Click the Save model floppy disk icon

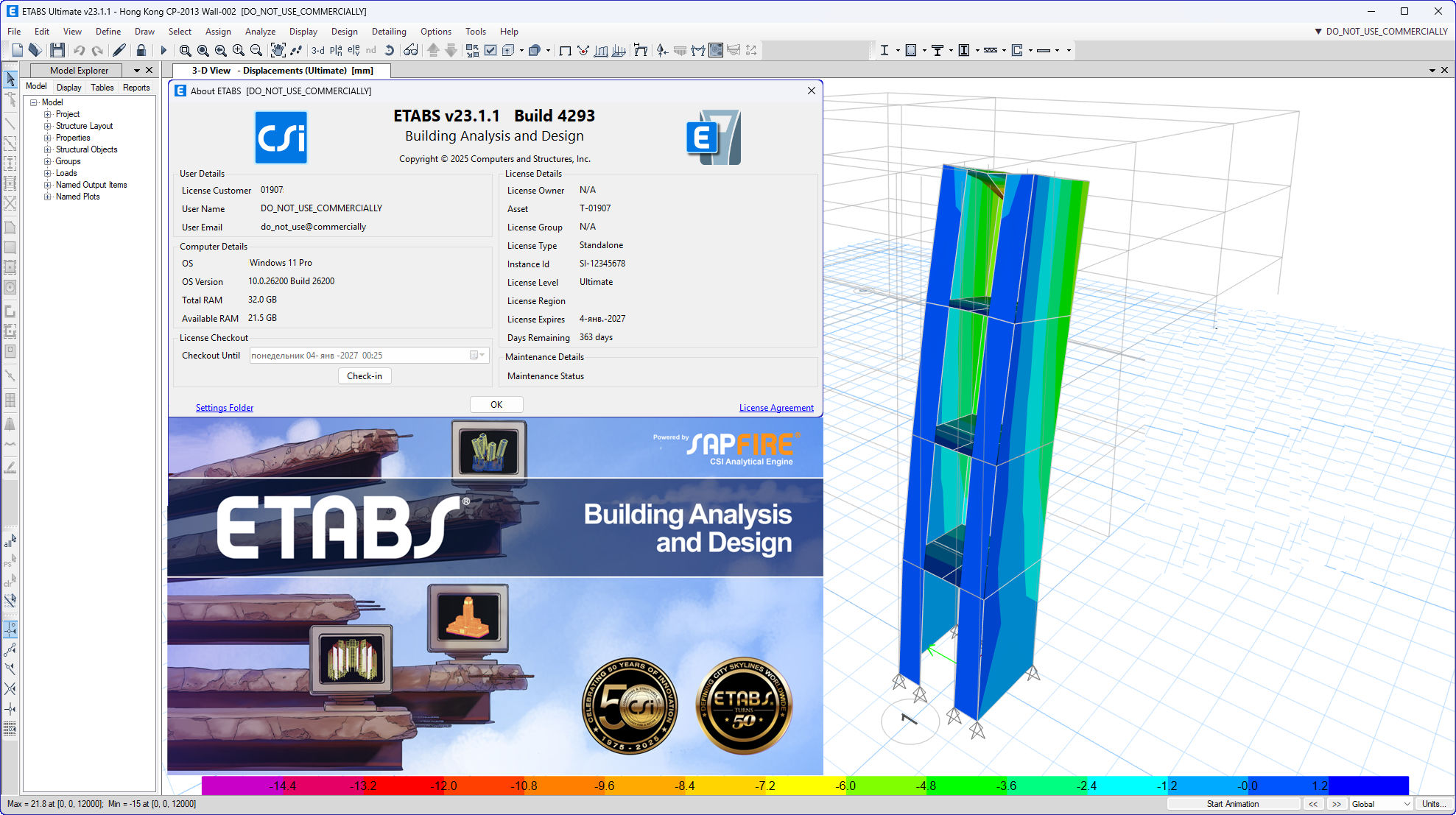[x=57, y=50]
